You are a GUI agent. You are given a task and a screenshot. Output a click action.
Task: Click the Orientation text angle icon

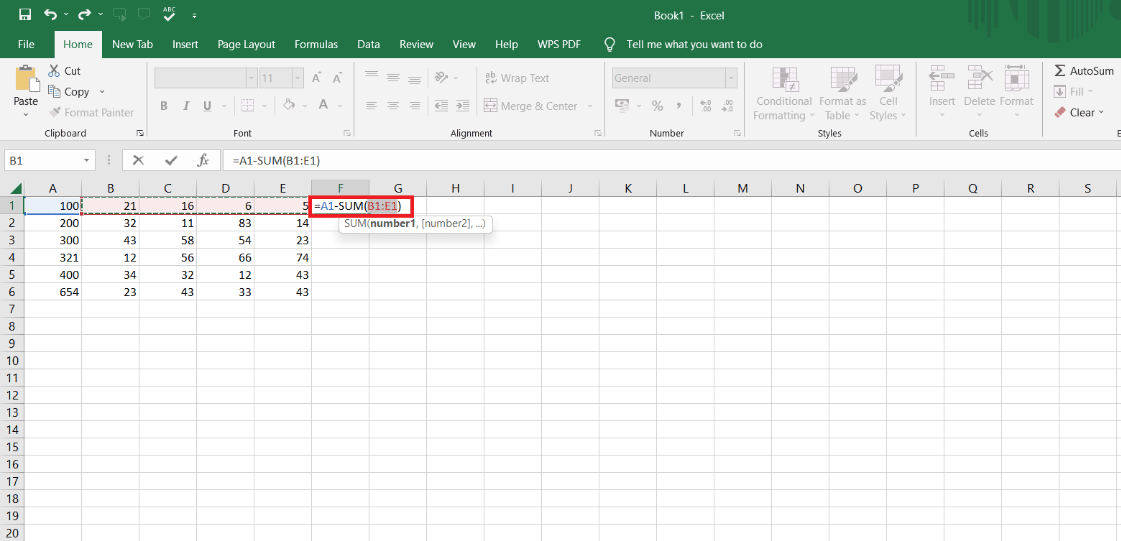point(441,77)
